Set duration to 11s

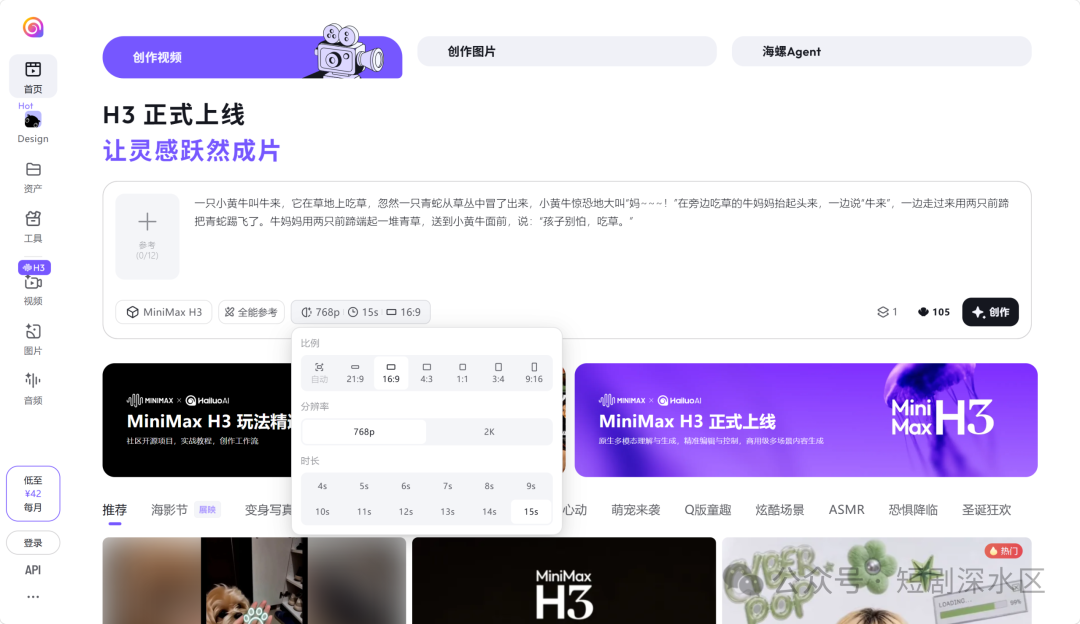coord(364,512)
